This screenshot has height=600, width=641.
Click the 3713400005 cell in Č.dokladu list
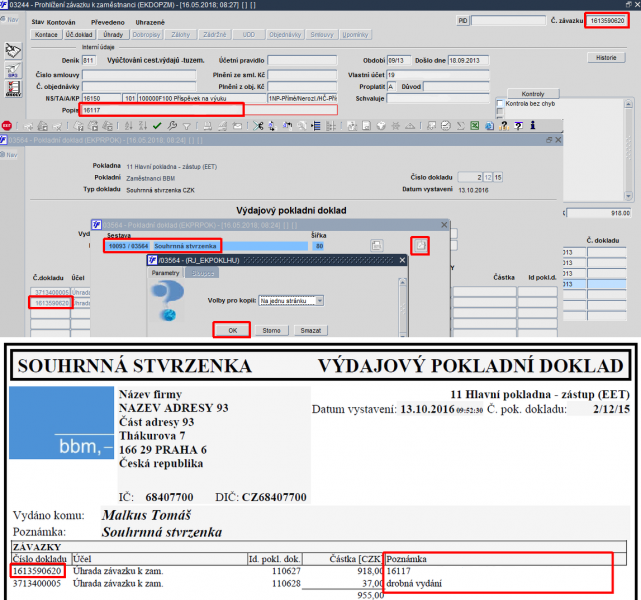coord(51,292)
